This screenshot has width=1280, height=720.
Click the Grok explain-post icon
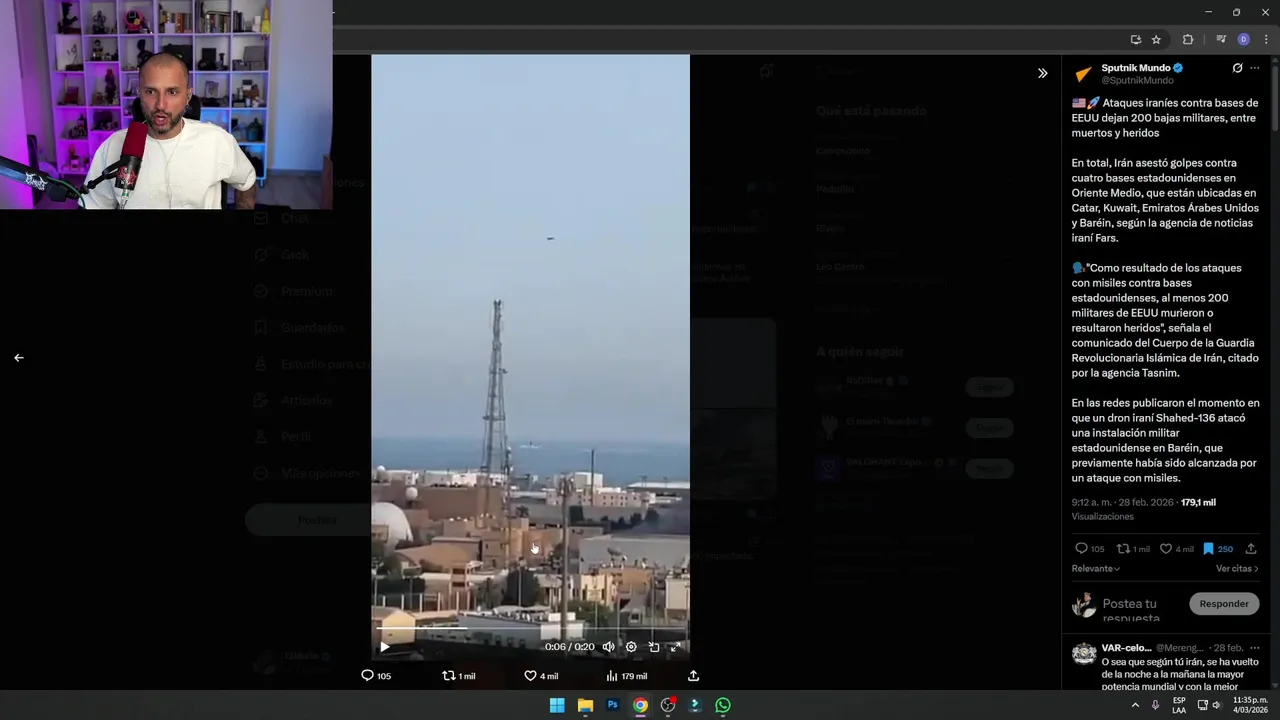(x=1237, y=68)
